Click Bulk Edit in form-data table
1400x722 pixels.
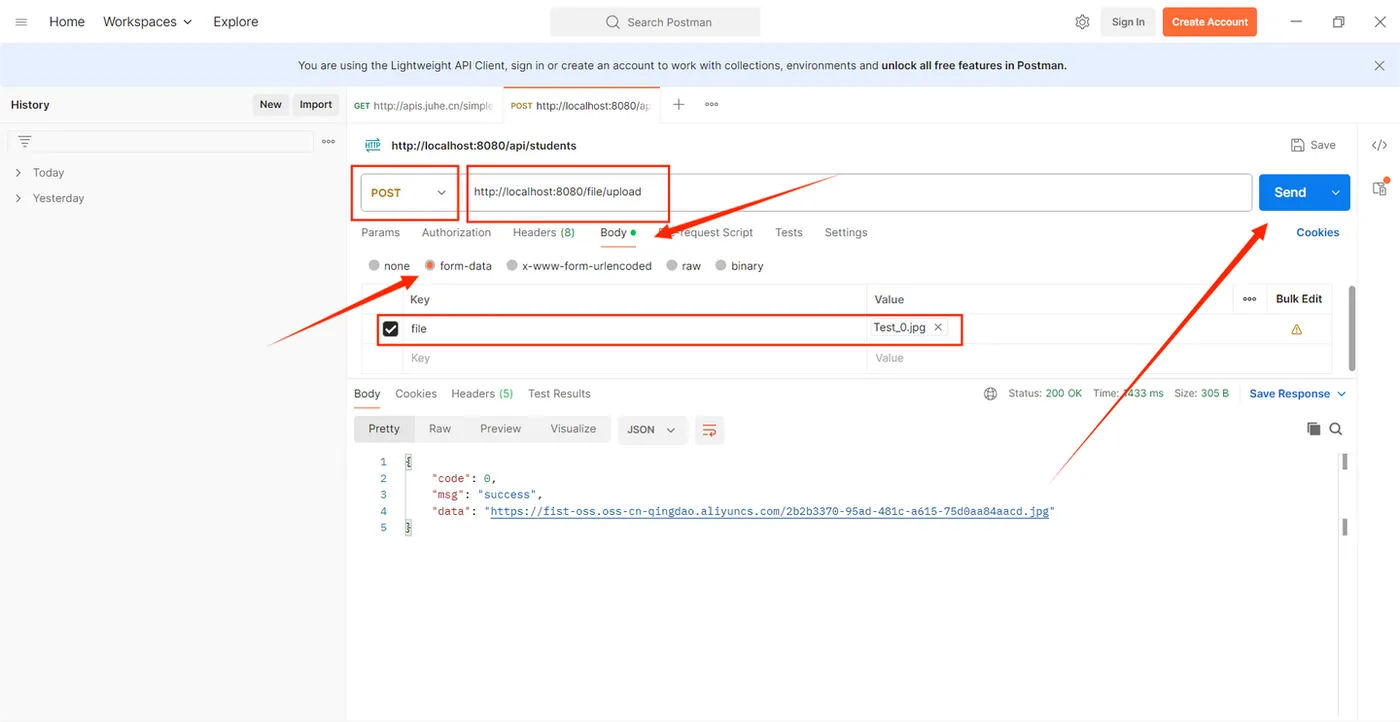[1299, 299]
